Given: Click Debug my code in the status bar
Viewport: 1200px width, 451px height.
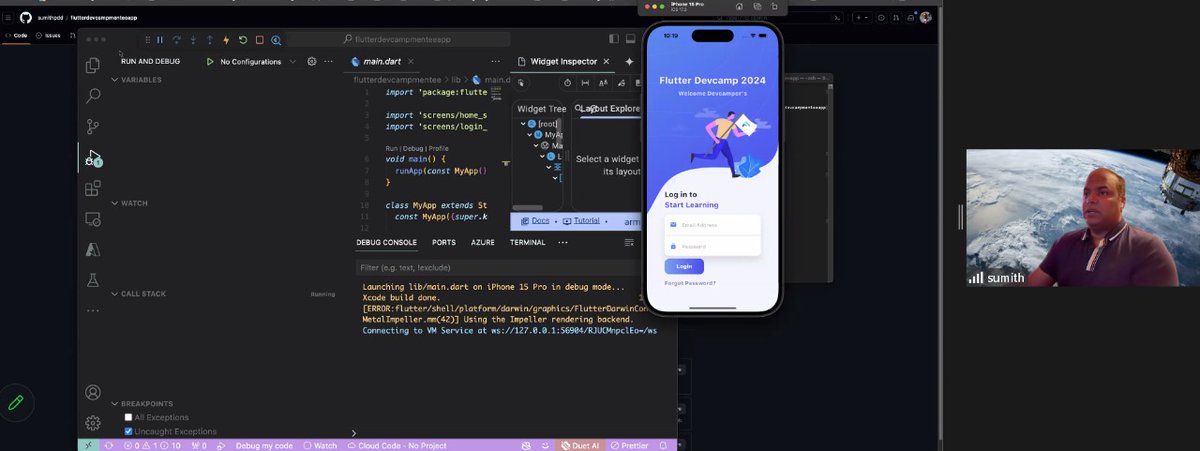Looking at the screenshot, I should (x=264, y=445).
